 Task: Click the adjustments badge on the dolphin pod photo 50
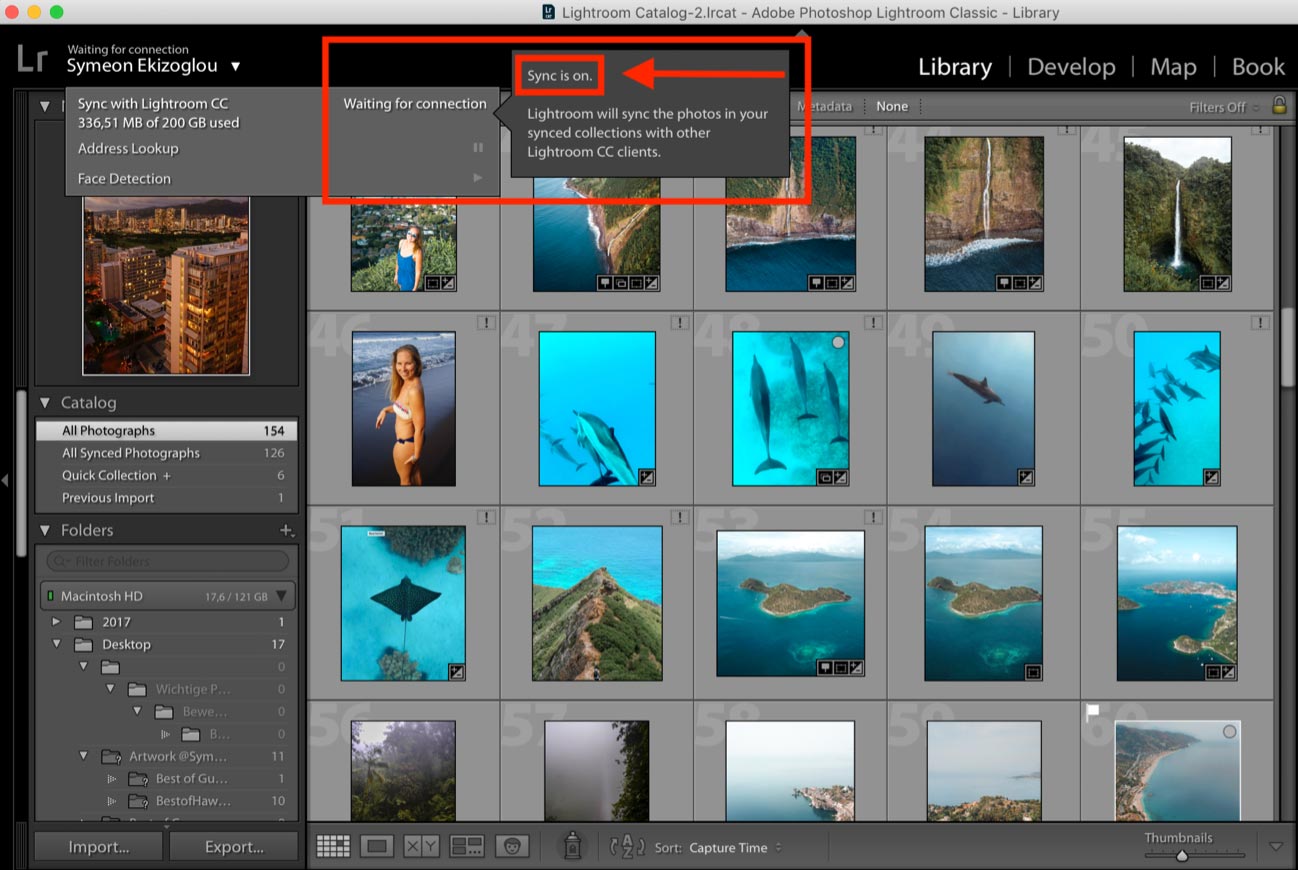tap(1212, 477)
